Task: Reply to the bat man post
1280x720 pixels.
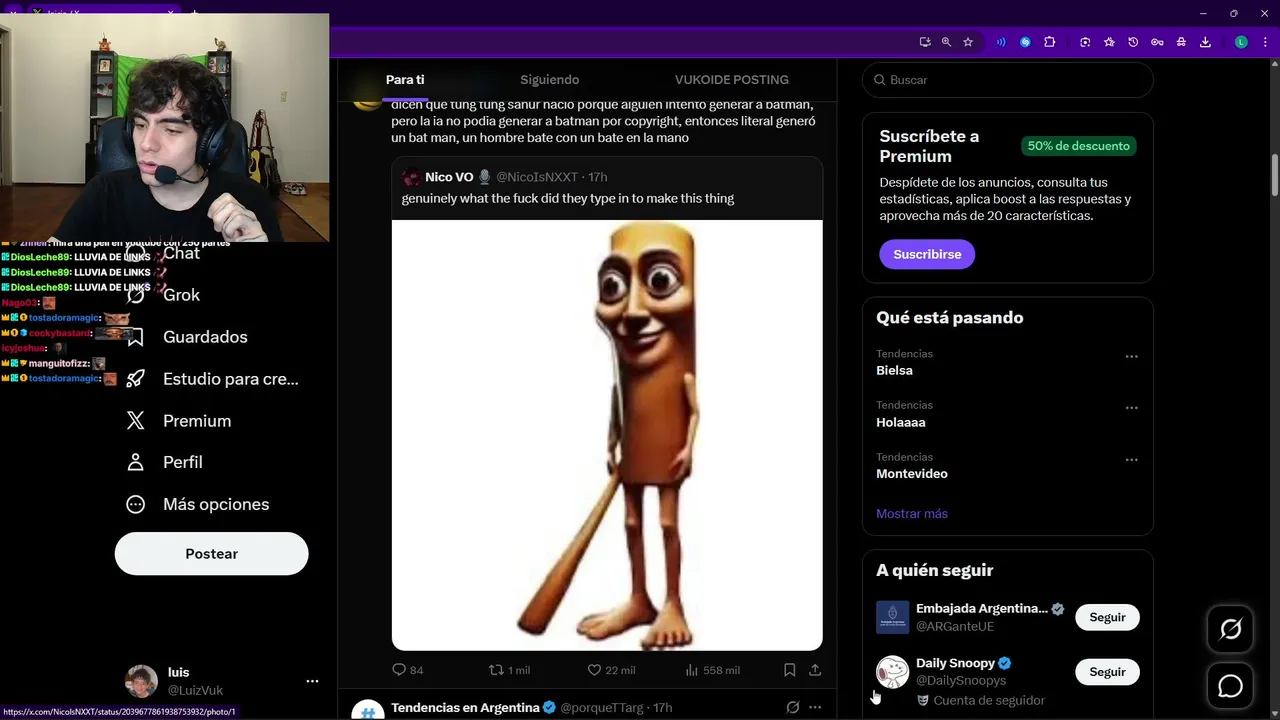Action: pos(399,670)
